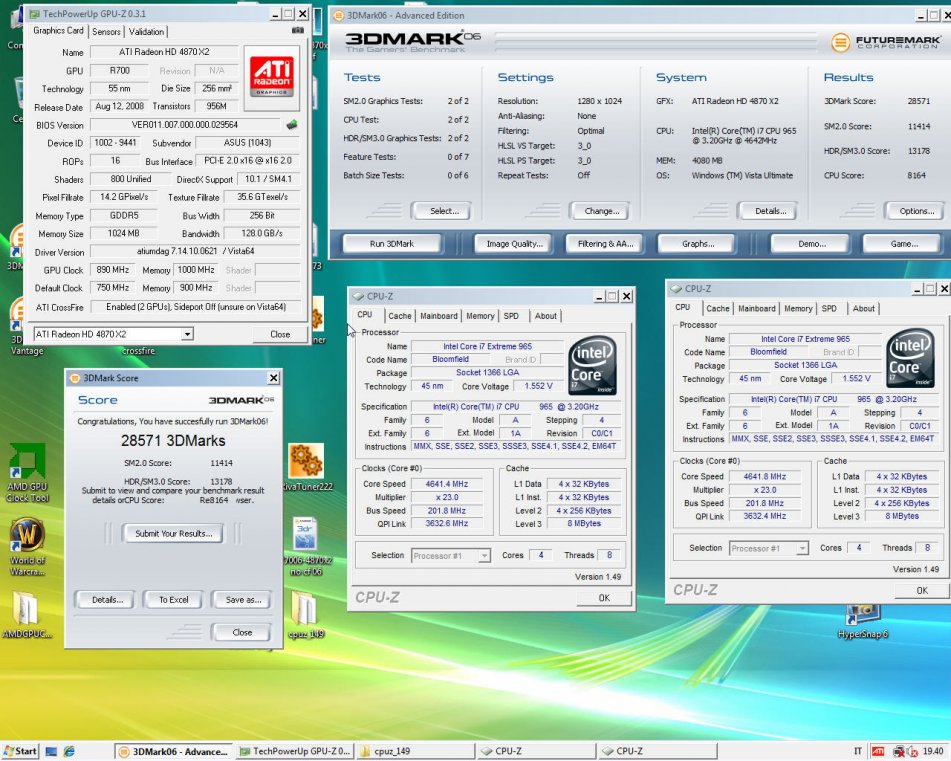Viewport: 951px width, 761px height.
Task: Open Processor #1 dropdown in left CPU-Z
Action: pyautogui.click(x=484, y=555)
